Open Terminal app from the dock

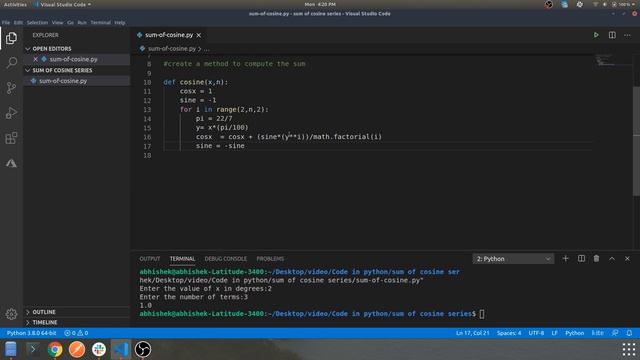(33, 349)
